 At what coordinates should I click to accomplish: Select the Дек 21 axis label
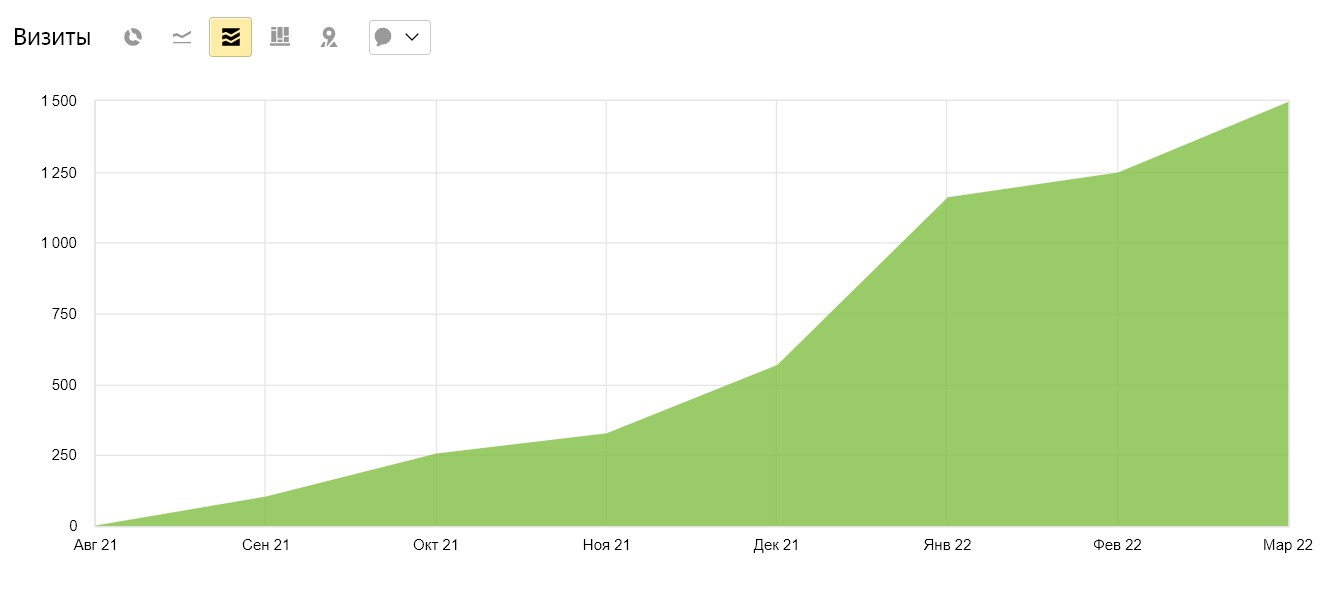pos(777,545)
